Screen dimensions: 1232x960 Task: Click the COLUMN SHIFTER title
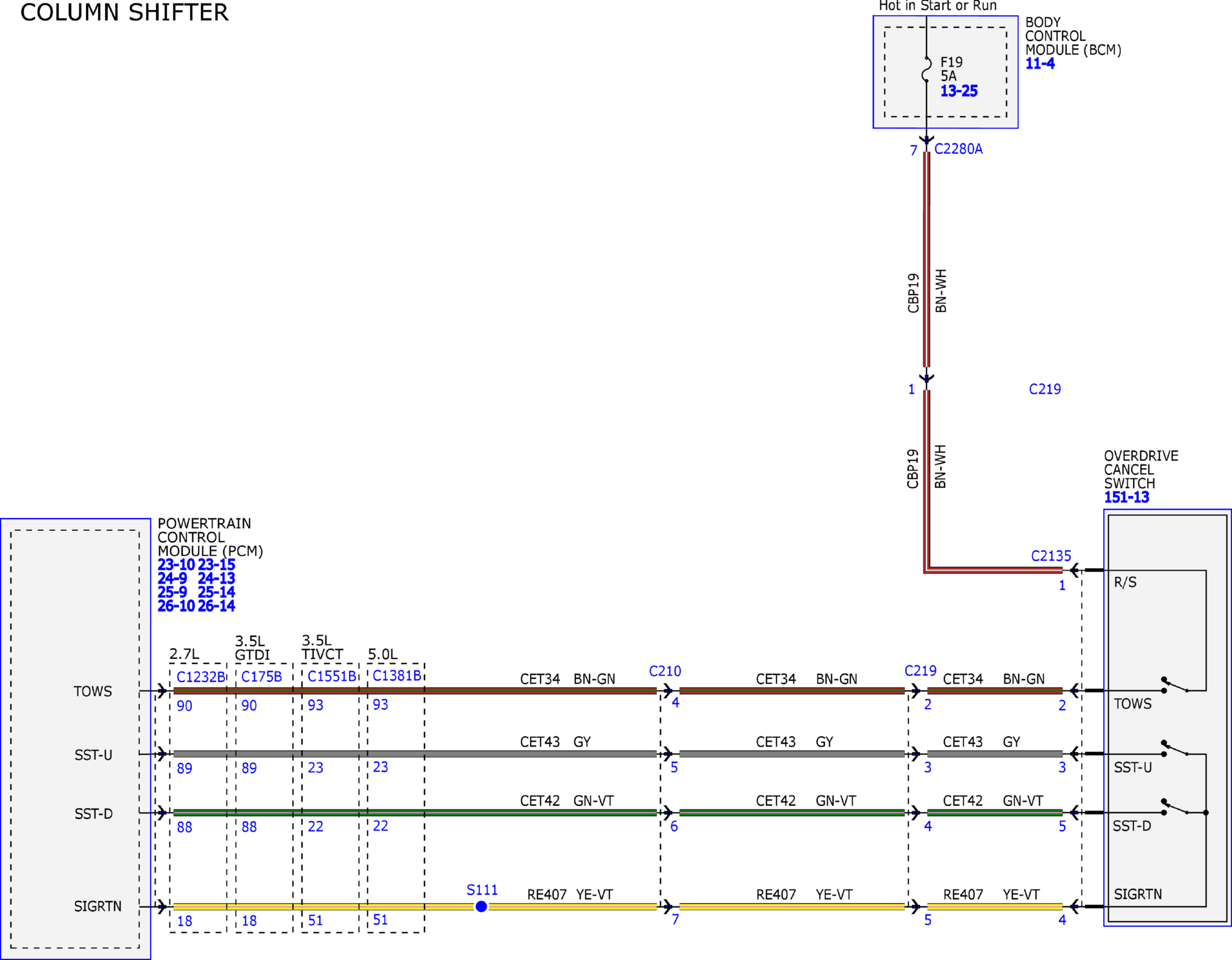[124, 12]
